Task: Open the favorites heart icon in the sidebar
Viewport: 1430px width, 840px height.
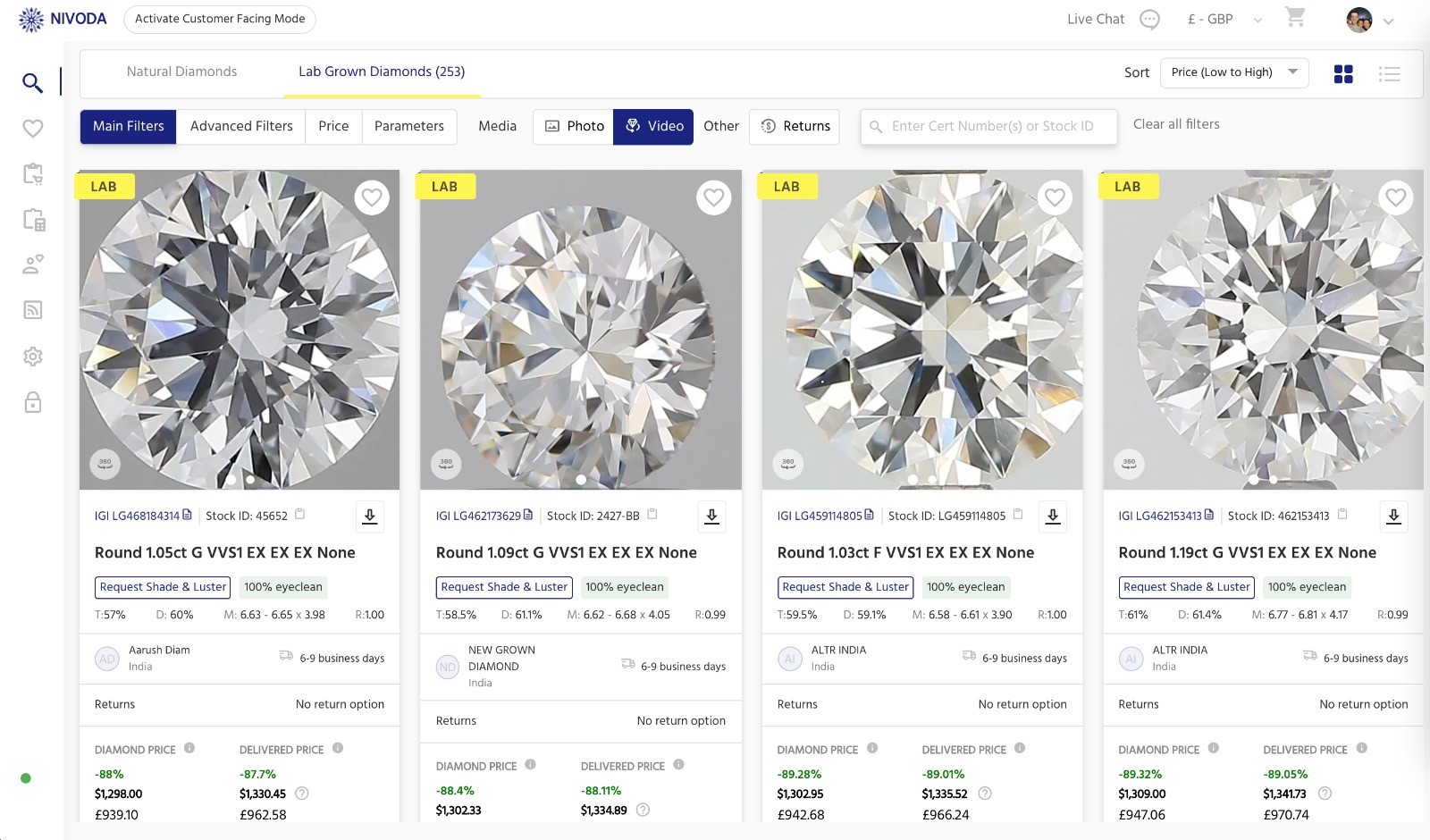Action: pyautogui.click(x=32, y=129)
